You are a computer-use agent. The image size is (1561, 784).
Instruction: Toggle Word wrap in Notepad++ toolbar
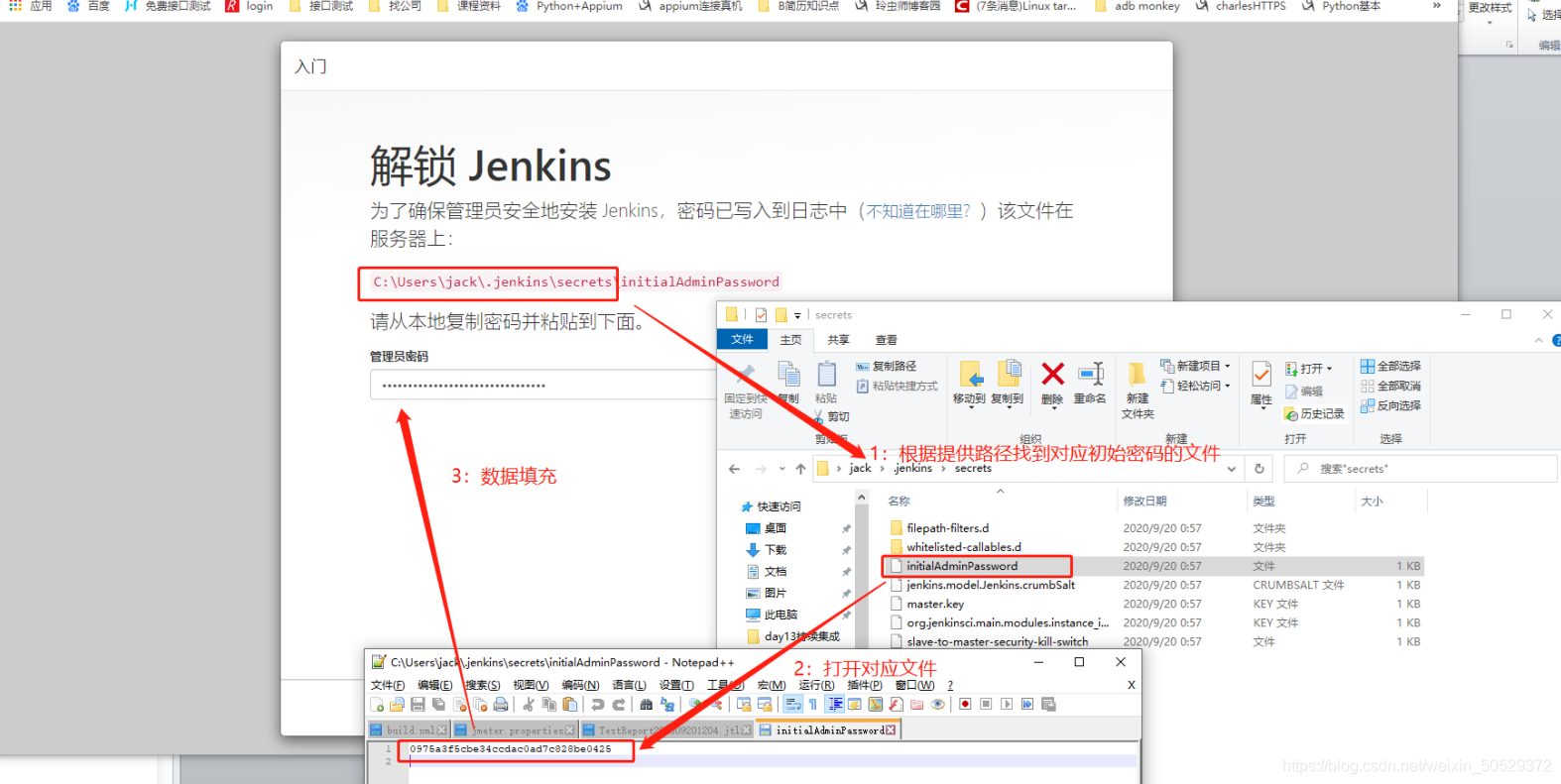click(x=792, y=705)
